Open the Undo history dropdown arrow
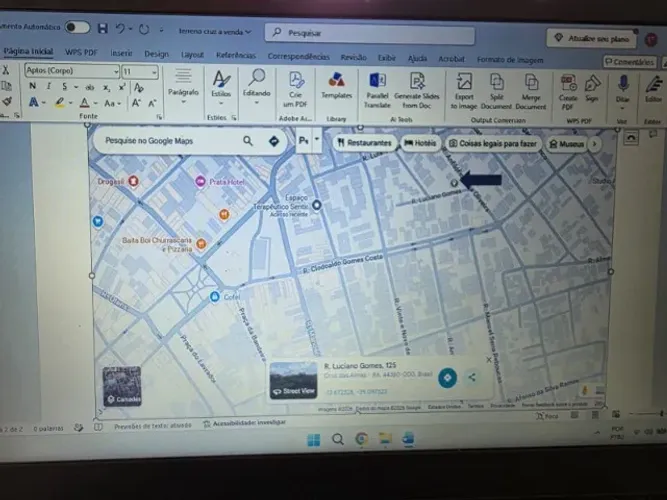This screenshot has height=500, width=667. click(130, 29)
